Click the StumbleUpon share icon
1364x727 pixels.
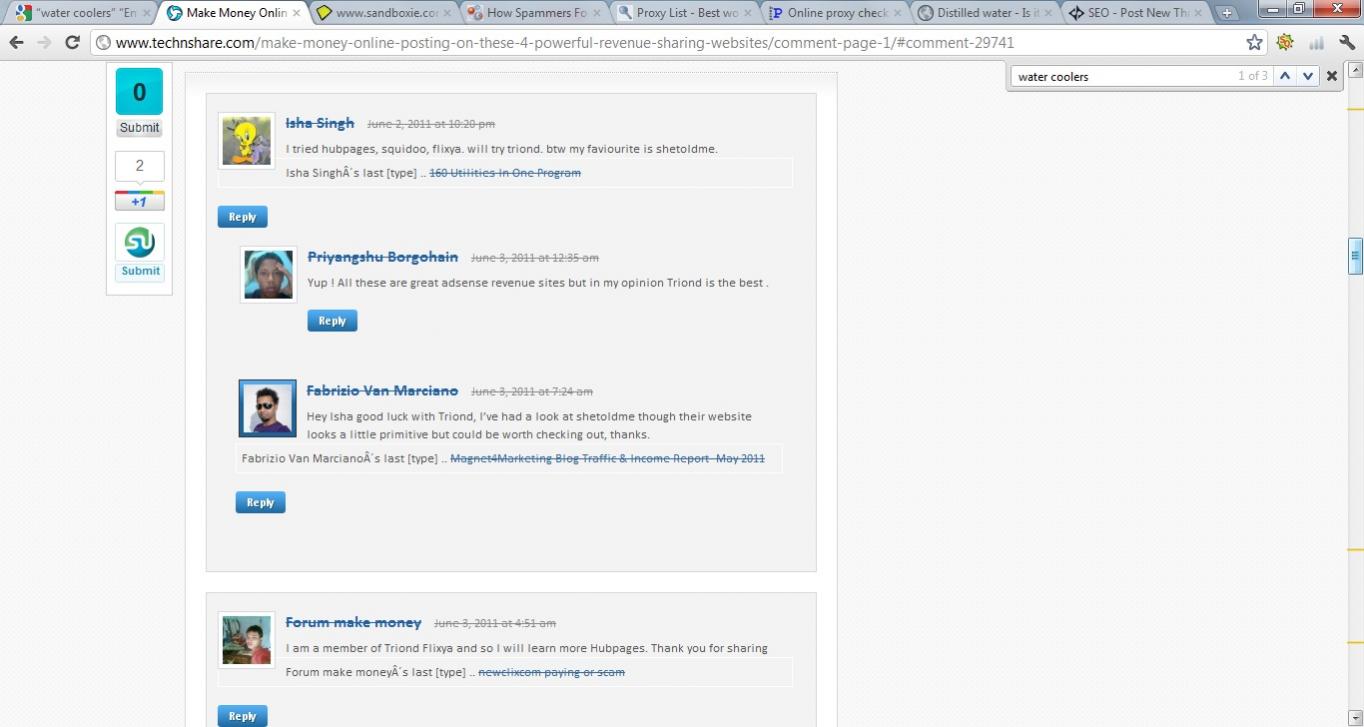139,242
